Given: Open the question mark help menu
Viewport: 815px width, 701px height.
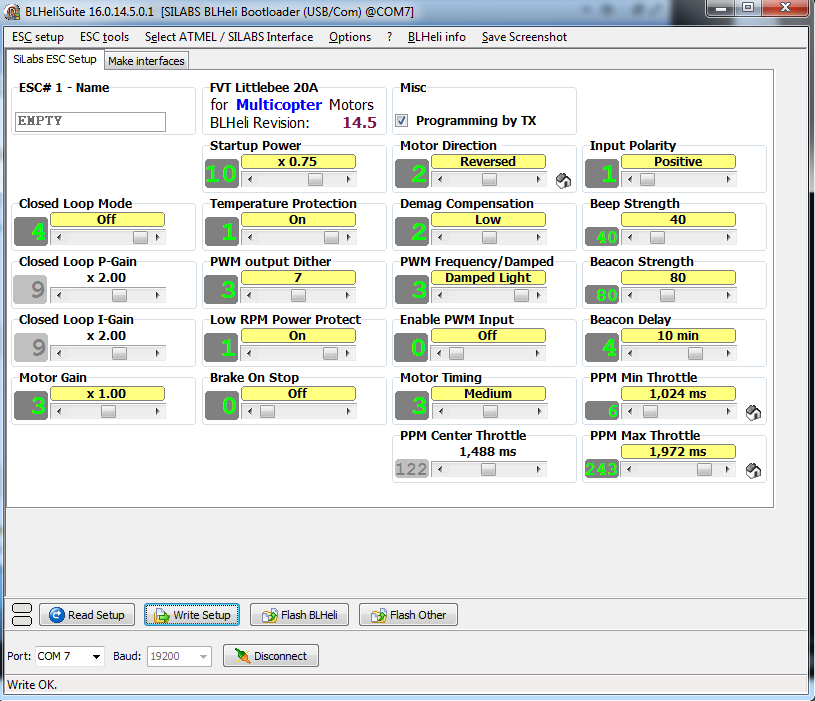Looking at the screenshot, I should click(389, 37).
